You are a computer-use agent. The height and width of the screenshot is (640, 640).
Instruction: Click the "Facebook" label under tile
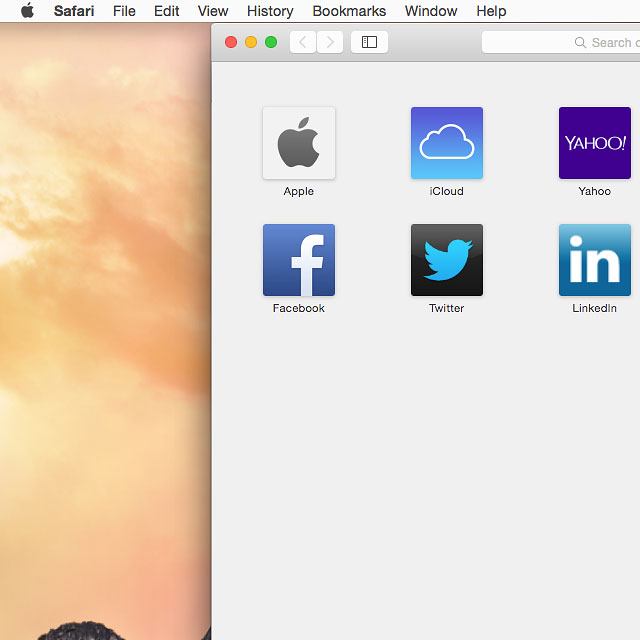point(299,308)
